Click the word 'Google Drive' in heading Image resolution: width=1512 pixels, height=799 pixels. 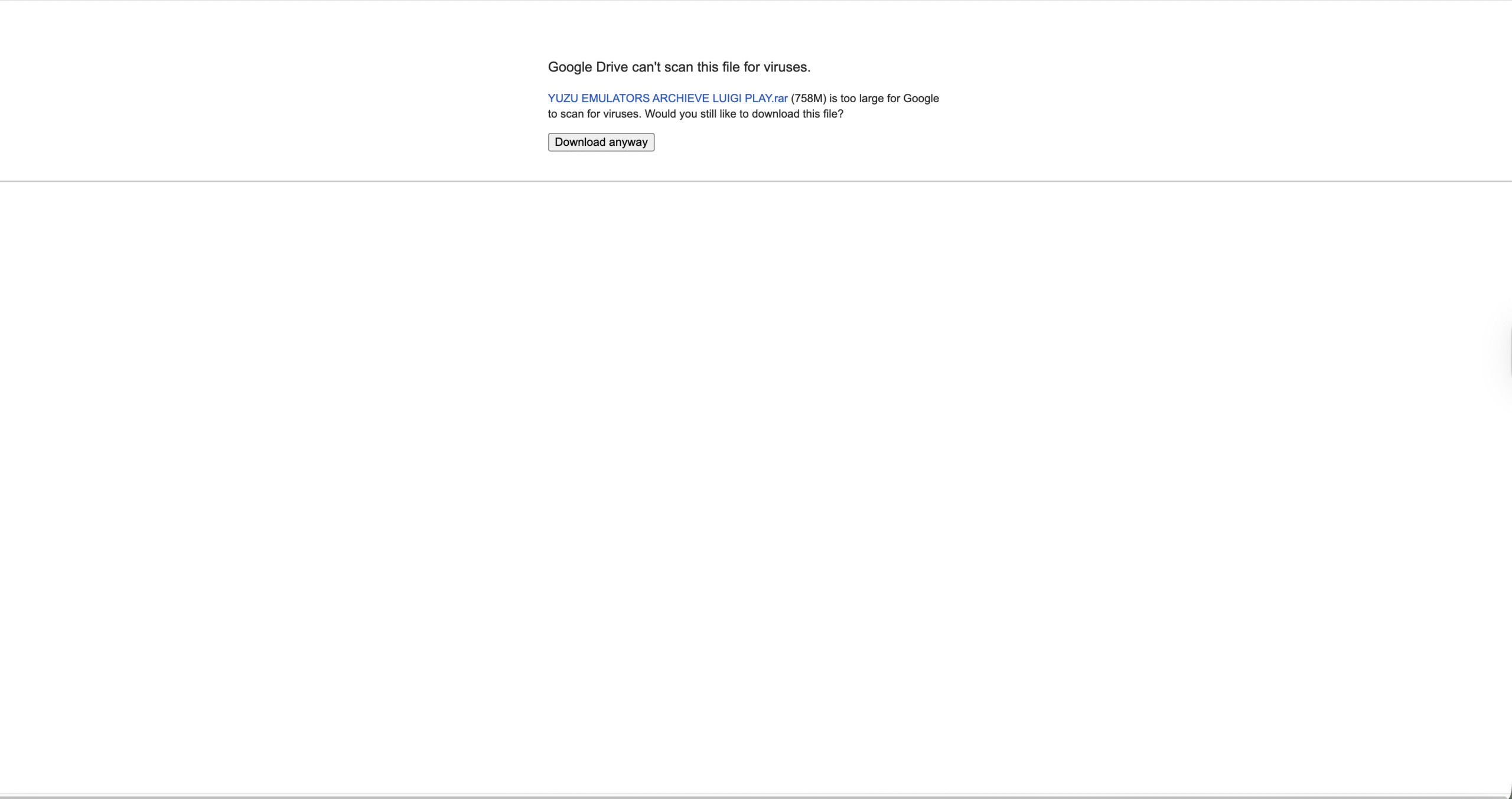[587, 67]
